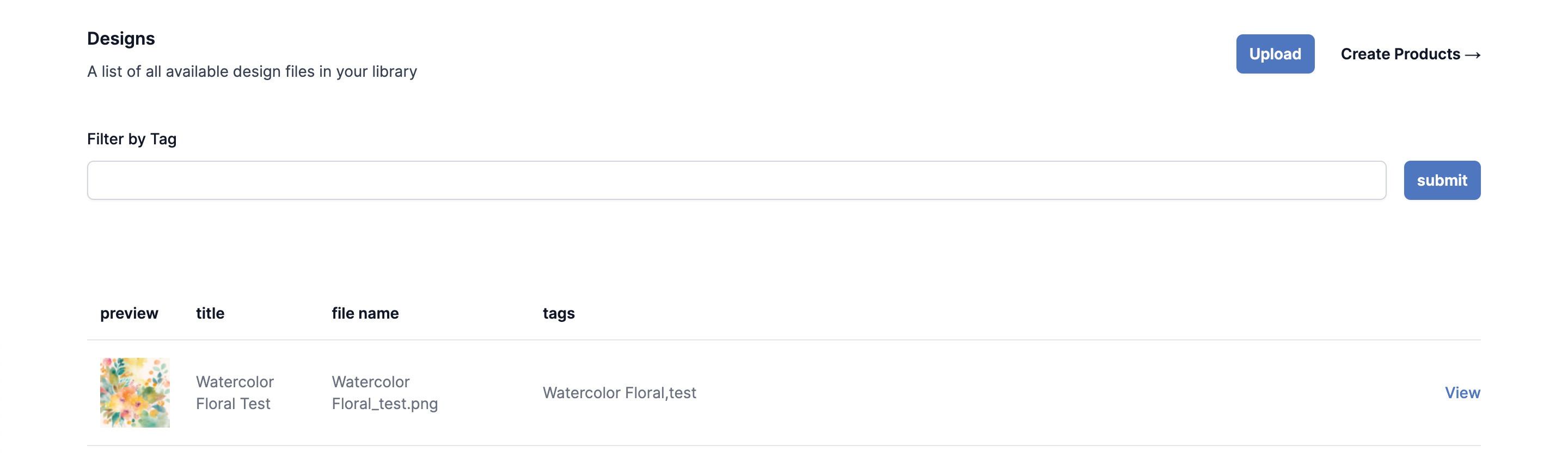Click the Designs page heading
1568x457 pixels.
click(120, 38)
